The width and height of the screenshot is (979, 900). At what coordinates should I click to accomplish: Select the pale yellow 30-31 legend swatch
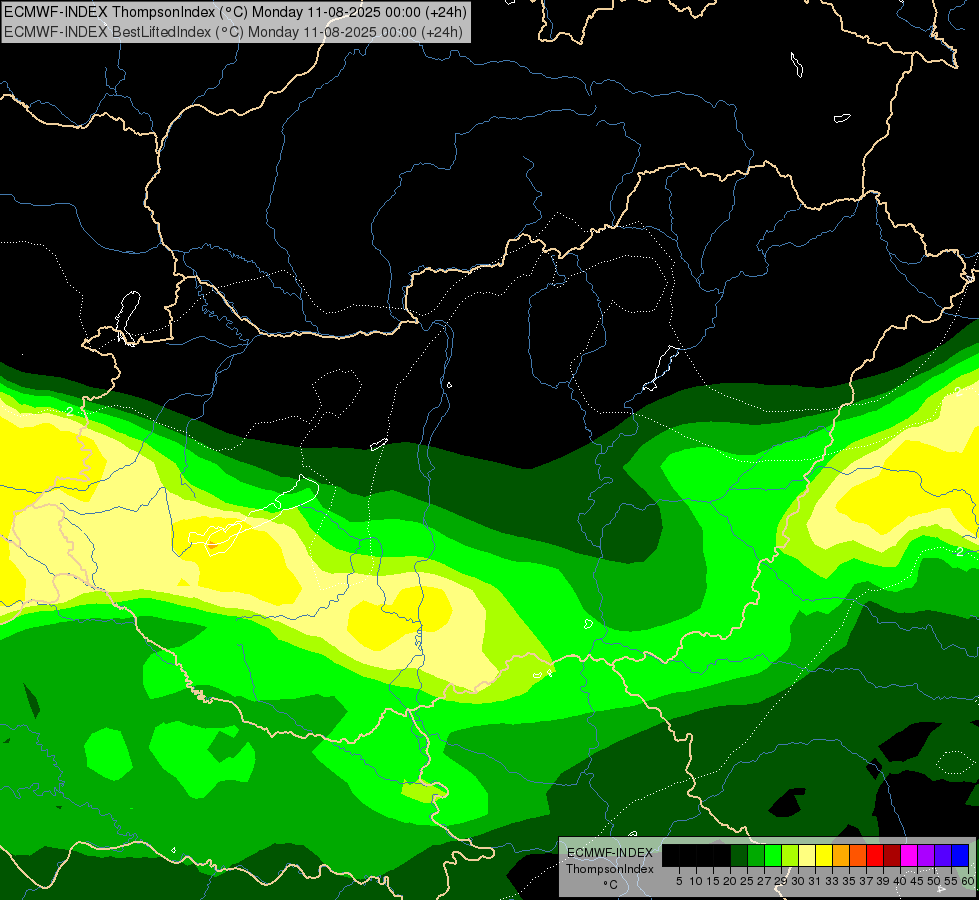click(x=807, y=855)
